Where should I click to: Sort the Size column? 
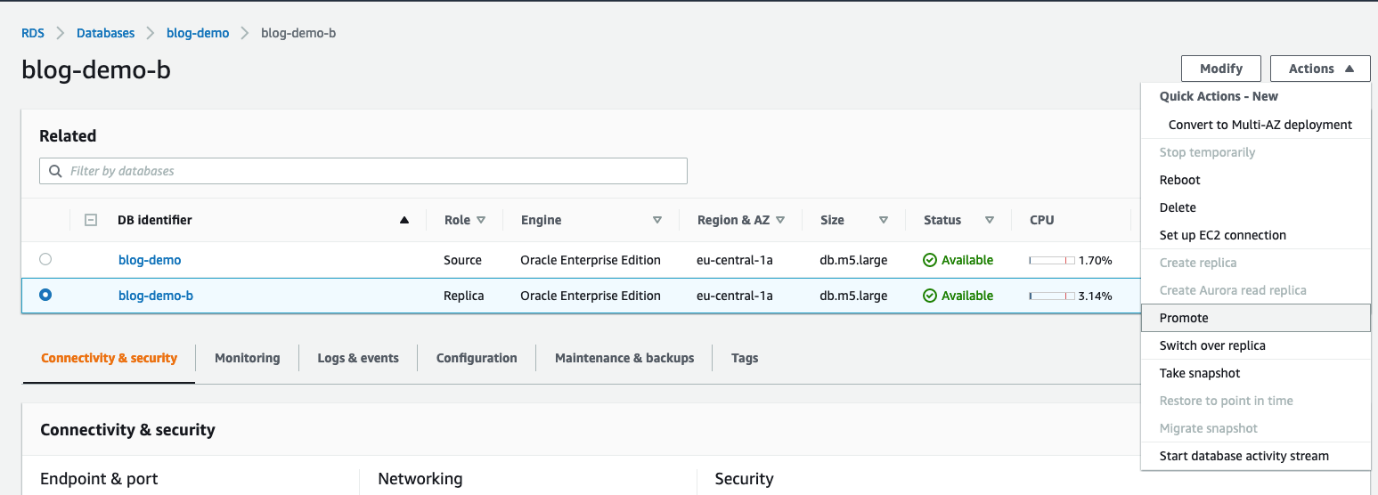pyautogui.click(x=883, y=220)
